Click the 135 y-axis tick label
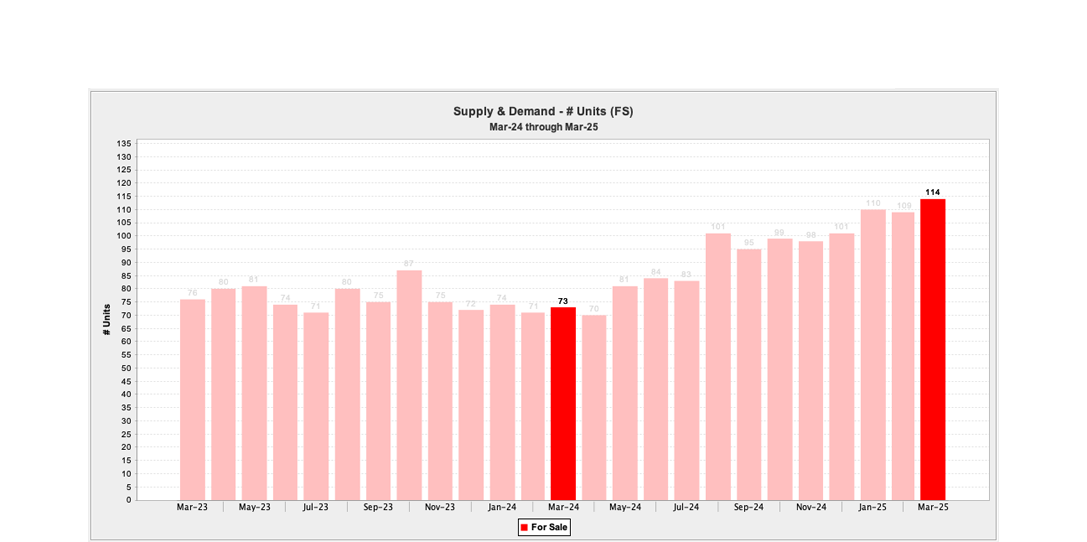 click(x=124, y=144)
